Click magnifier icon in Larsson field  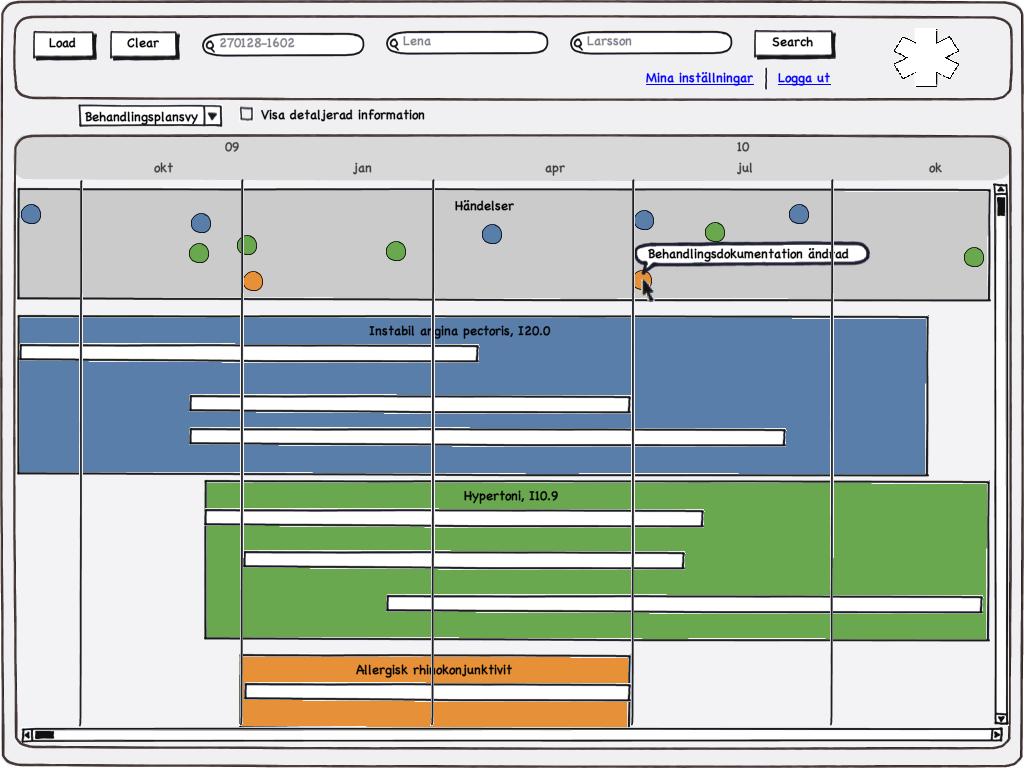tap(578, 44)
